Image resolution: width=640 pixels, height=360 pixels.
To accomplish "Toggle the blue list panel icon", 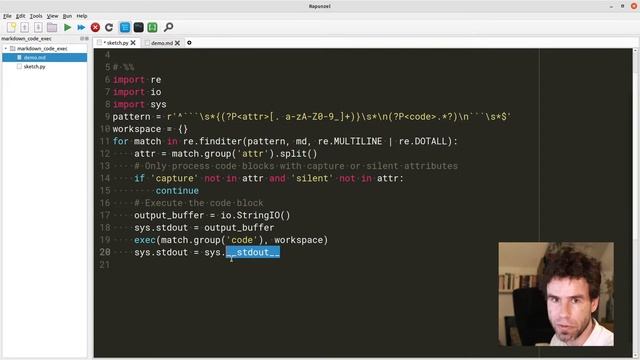I will pos(125,27).
